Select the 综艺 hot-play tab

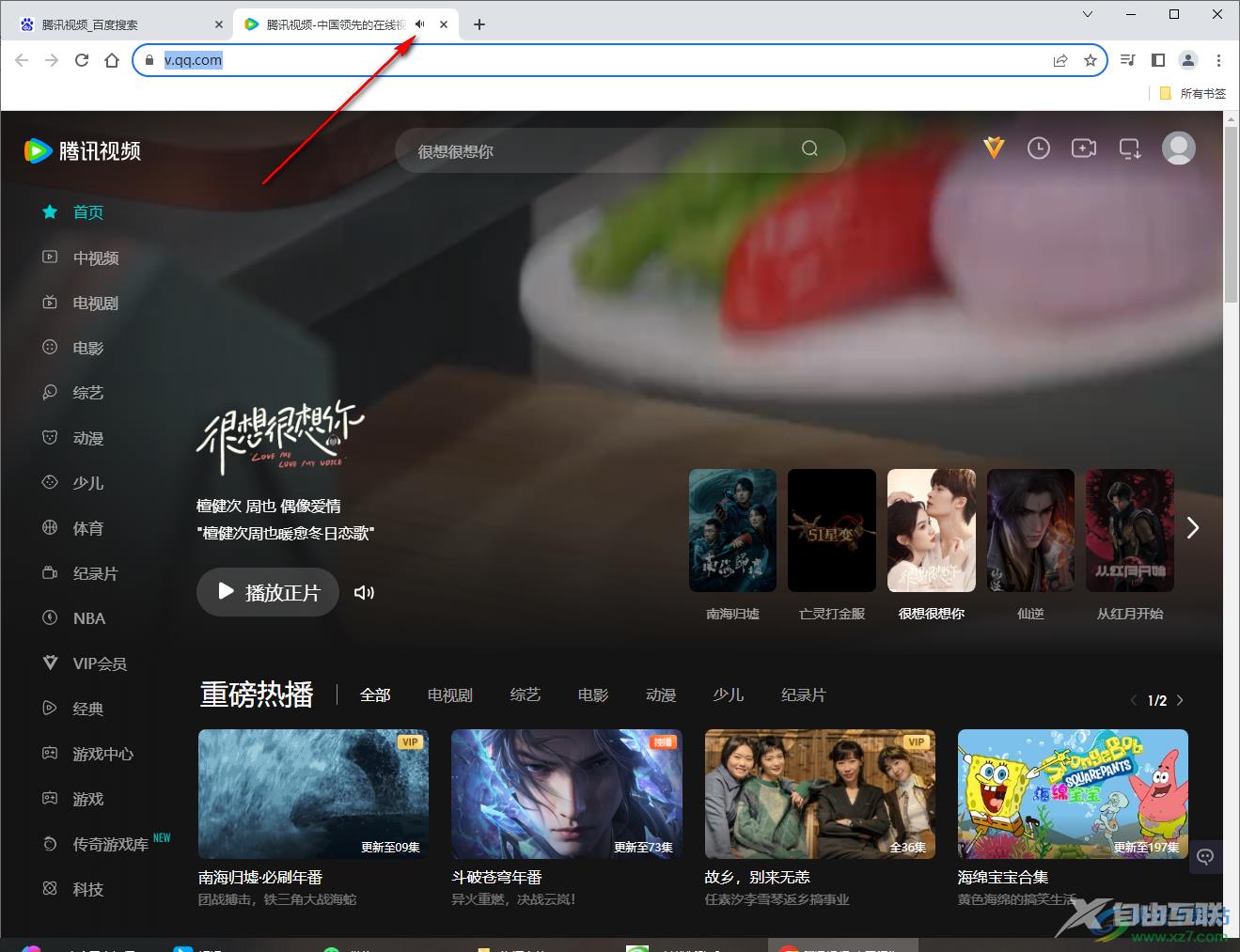pyautogui.click(x=526, y=695)
